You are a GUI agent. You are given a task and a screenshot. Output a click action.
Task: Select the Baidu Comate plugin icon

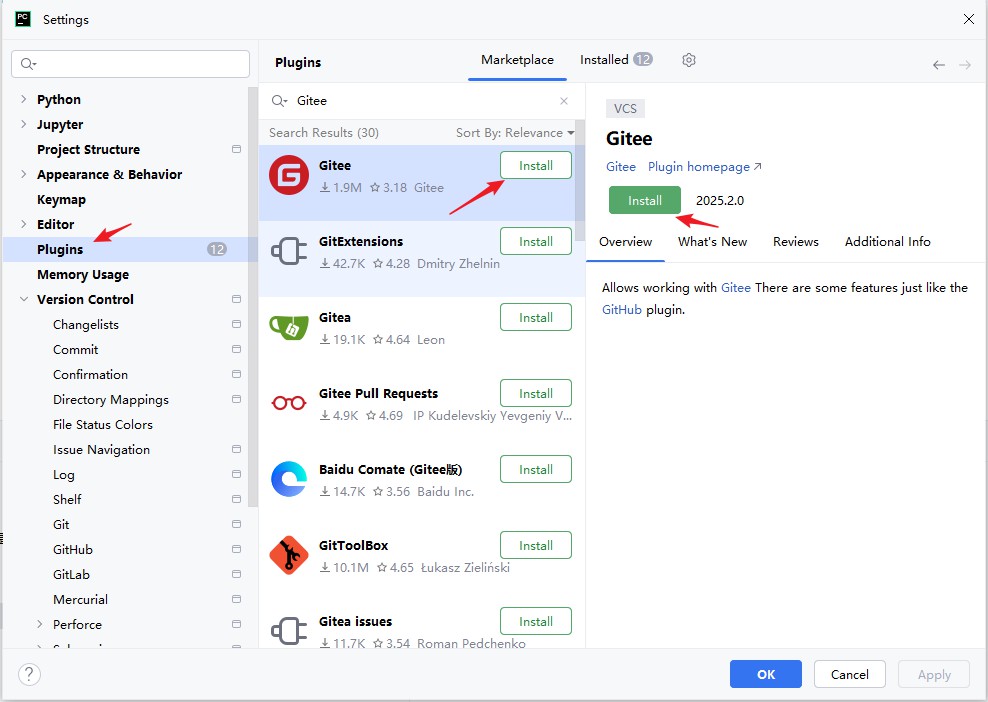click(x=289, y=479)
